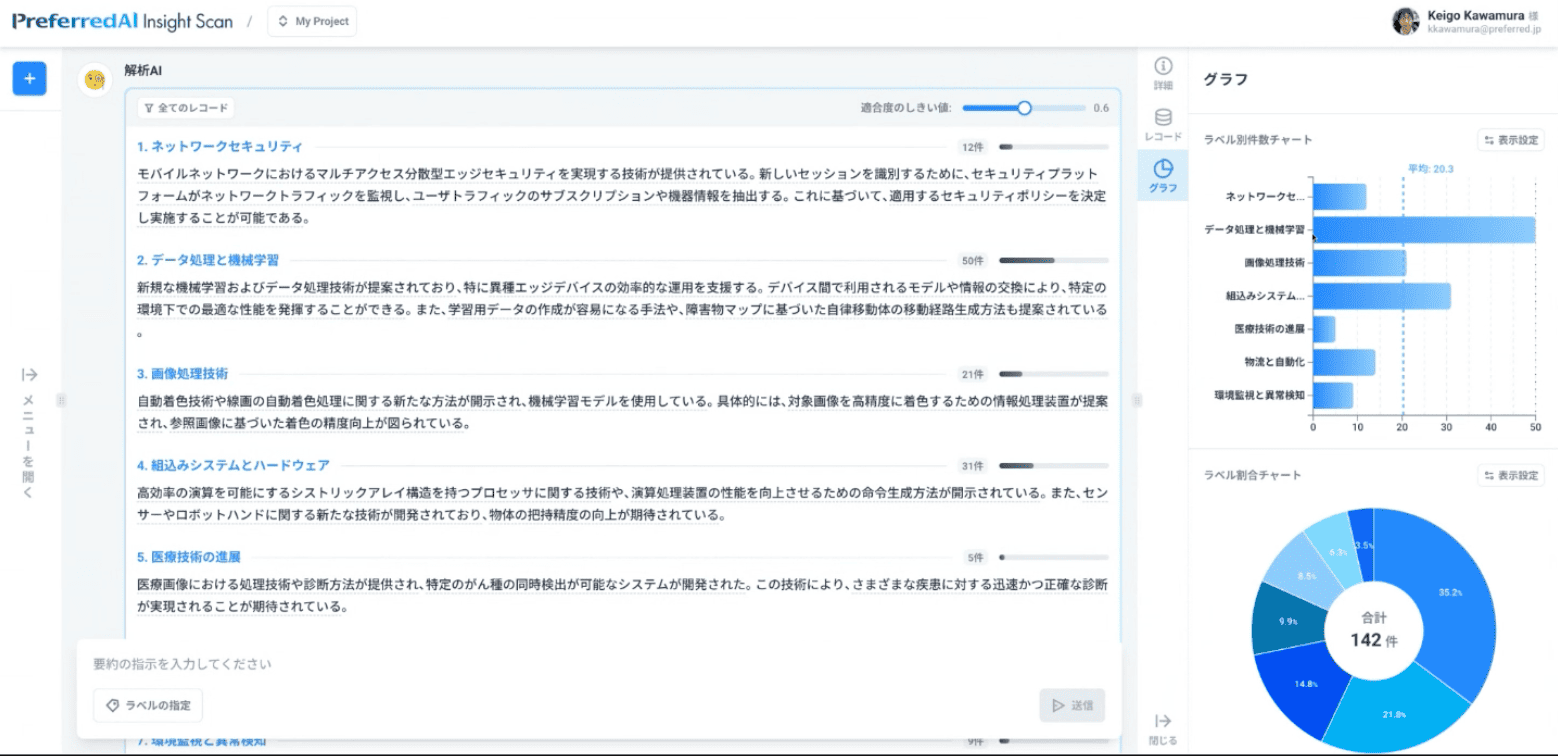
Task: Click the PreferredAI Insight Scan logo
Action: 122,21
